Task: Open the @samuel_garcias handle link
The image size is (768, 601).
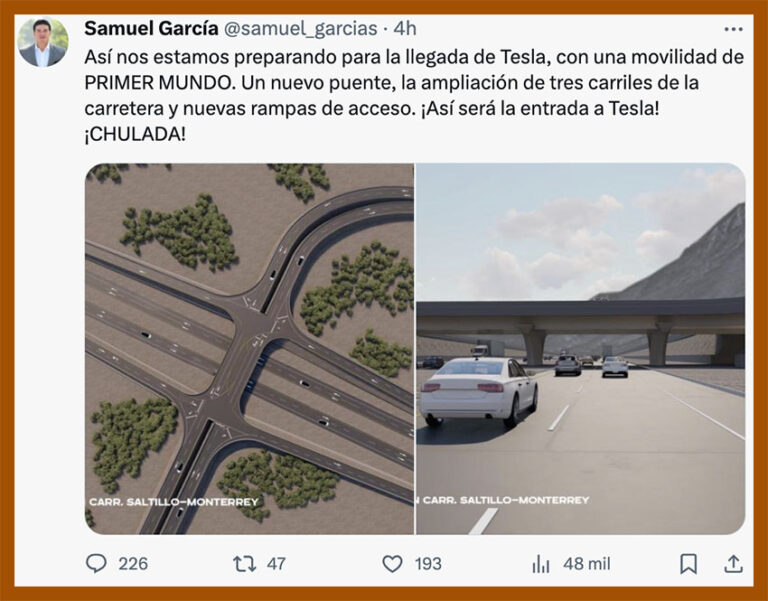Action: click(x=301, y=29)
